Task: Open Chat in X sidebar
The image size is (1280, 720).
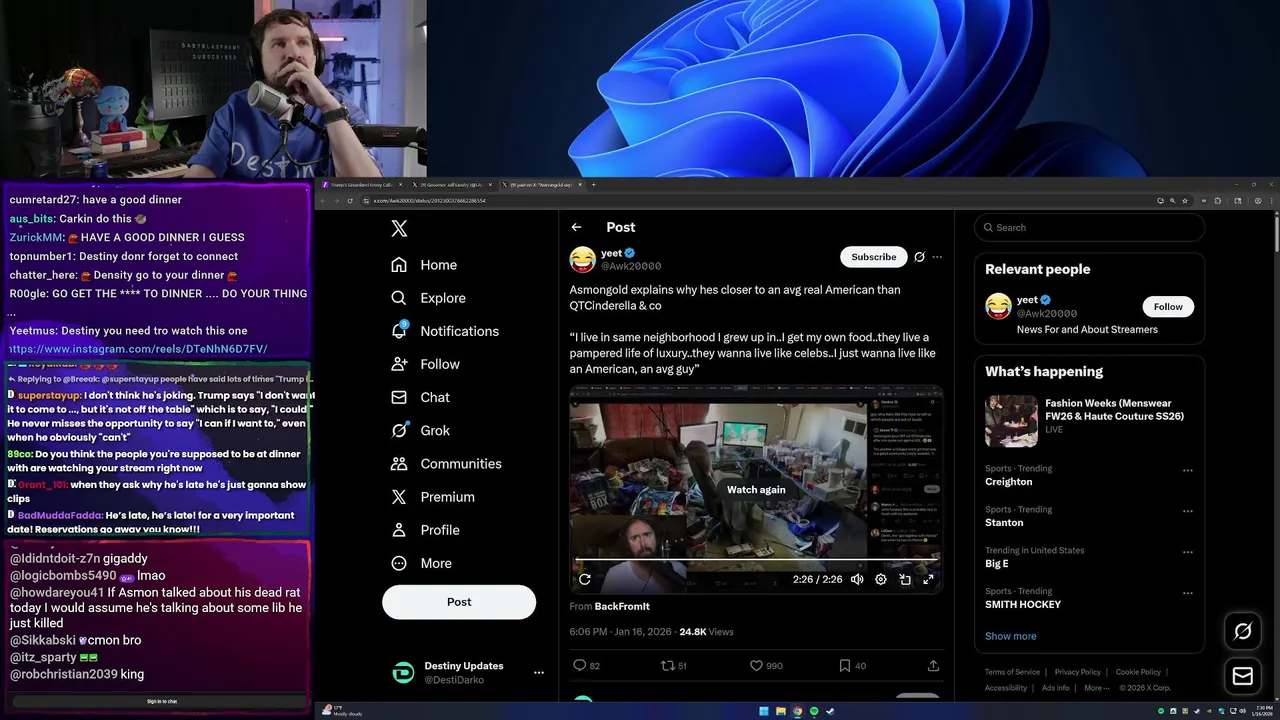Action: click(420, 397)
